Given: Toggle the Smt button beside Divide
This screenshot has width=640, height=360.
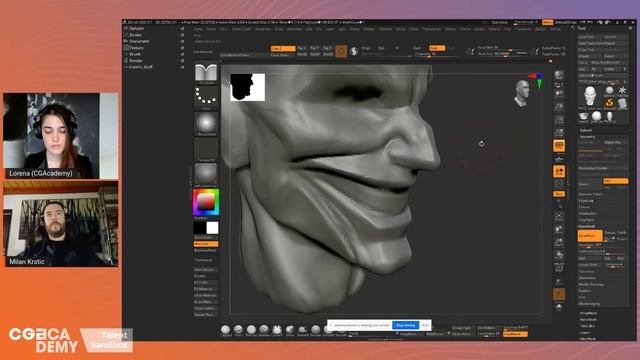Looking at the screenshot, I should (x=615, y=181).
